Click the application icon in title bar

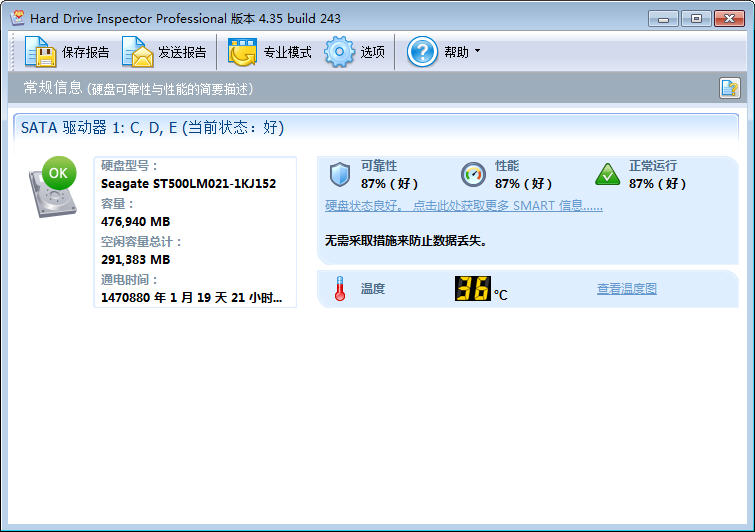point(18,18)
